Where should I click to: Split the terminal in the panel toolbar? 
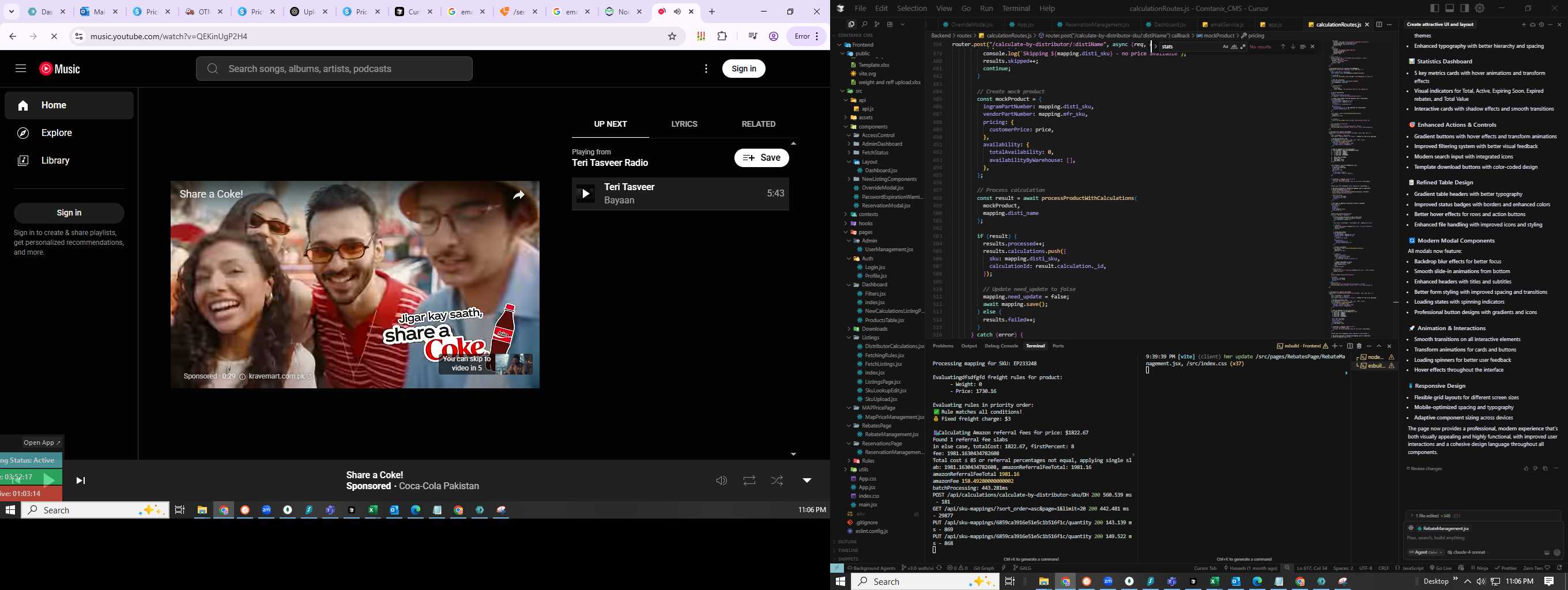pyautogui.click(x=1350, y=346)
